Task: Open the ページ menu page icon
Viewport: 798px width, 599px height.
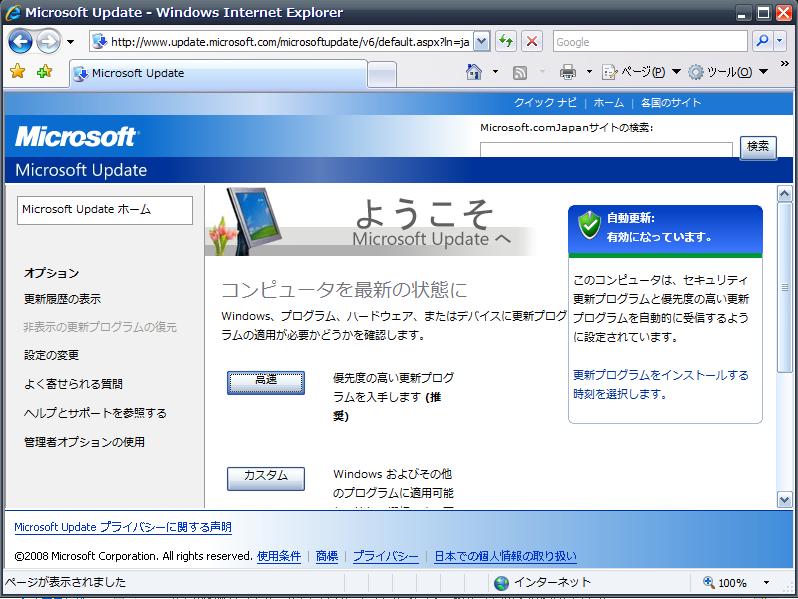Action: point(610,73)
